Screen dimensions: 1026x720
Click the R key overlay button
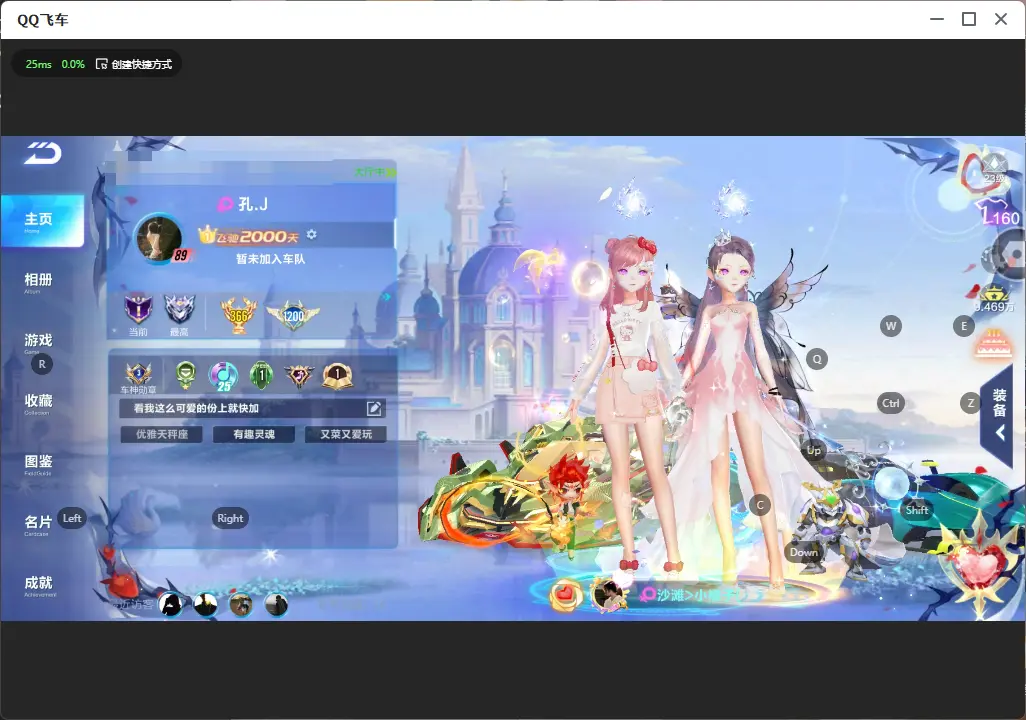pyautogui.click(x=42, y=364)
